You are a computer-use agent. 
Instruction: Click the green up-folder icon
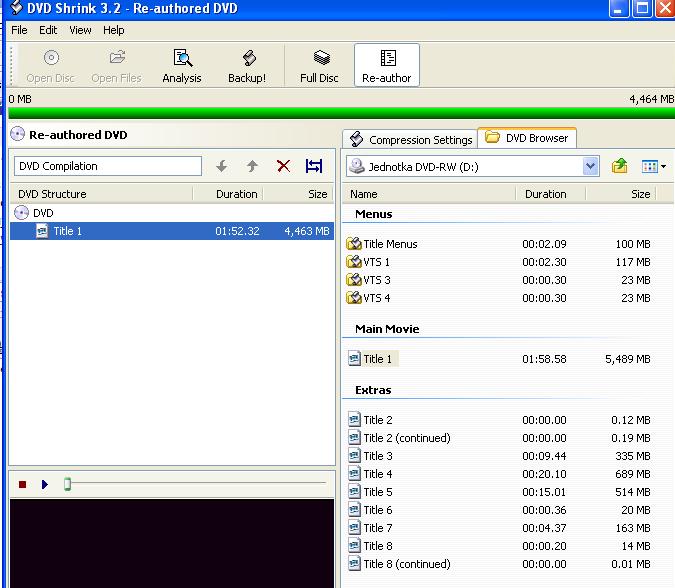click(x=620, y=166)
